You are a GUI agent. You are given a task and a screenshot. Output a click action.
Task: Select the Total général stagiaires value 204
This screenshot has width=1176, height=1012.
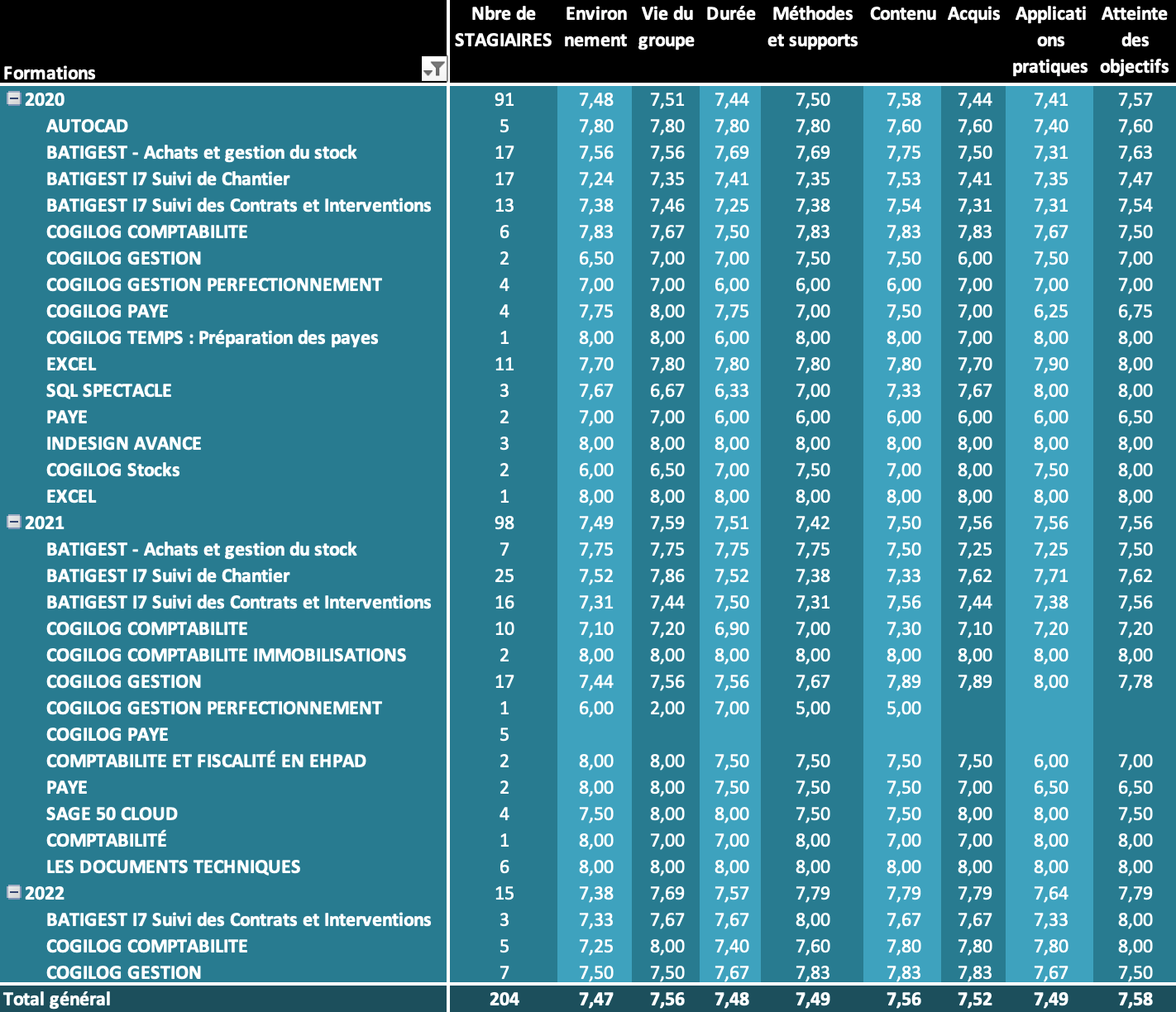click(504, 999)
